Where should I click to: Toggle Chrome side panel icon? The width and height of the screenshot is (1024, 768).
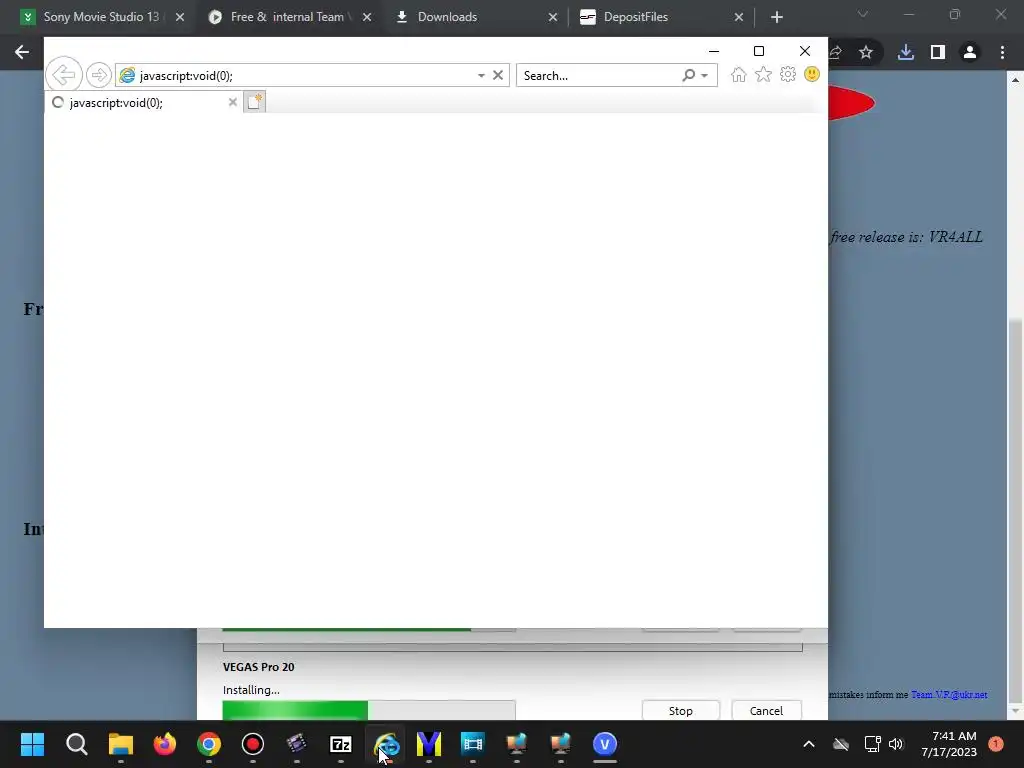pyautogui.click(x=938, y=52)
